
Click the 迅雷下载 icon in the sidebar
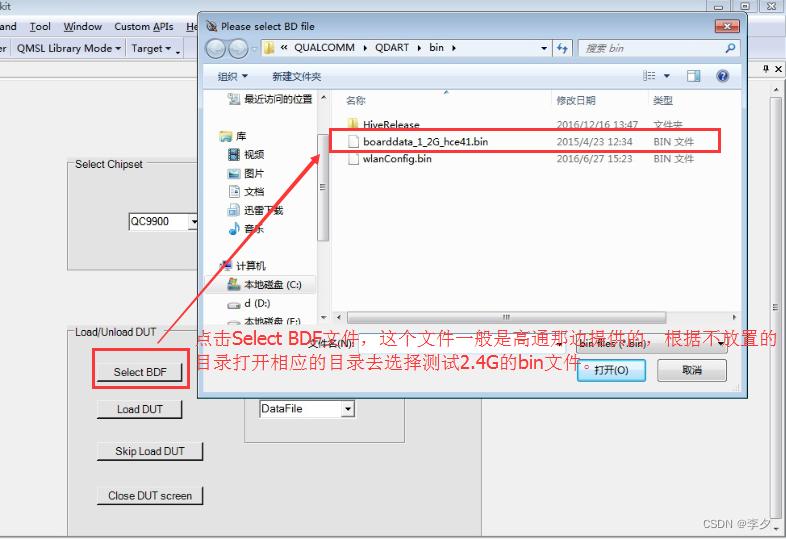coord(234,210)
